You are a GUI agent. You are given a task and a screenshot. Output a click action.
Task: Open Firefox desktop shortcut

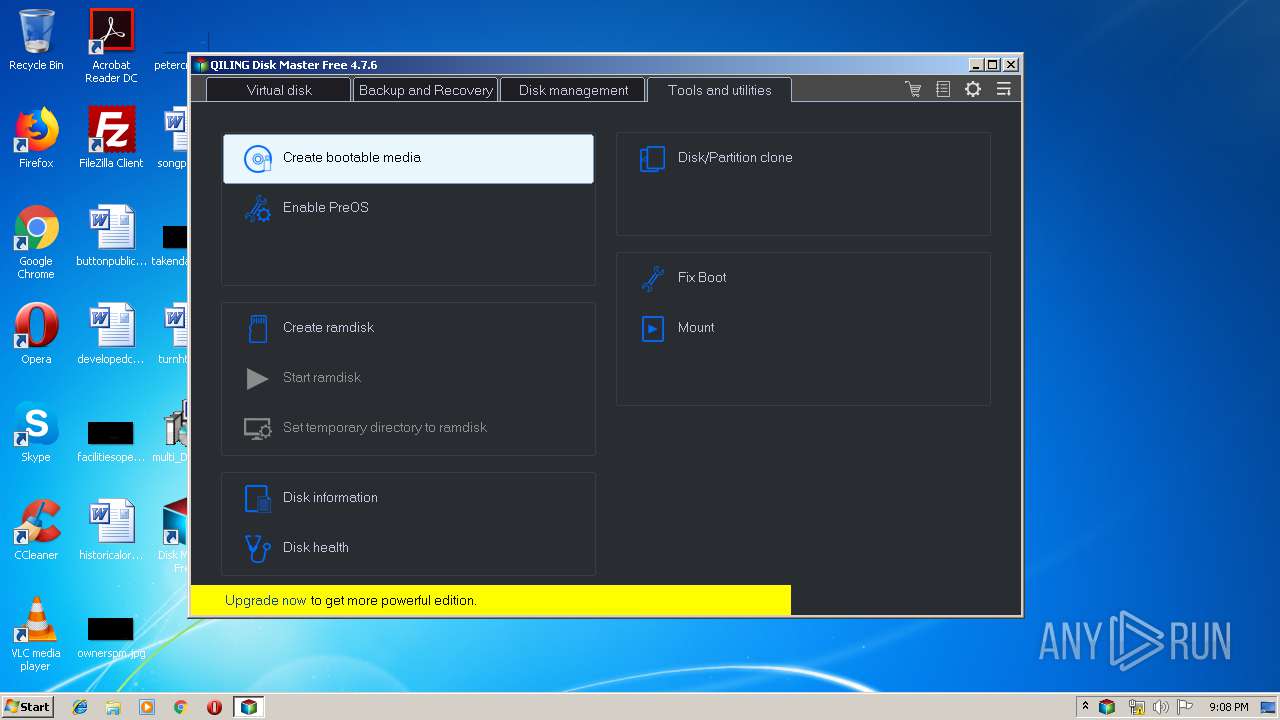point(36,138)
